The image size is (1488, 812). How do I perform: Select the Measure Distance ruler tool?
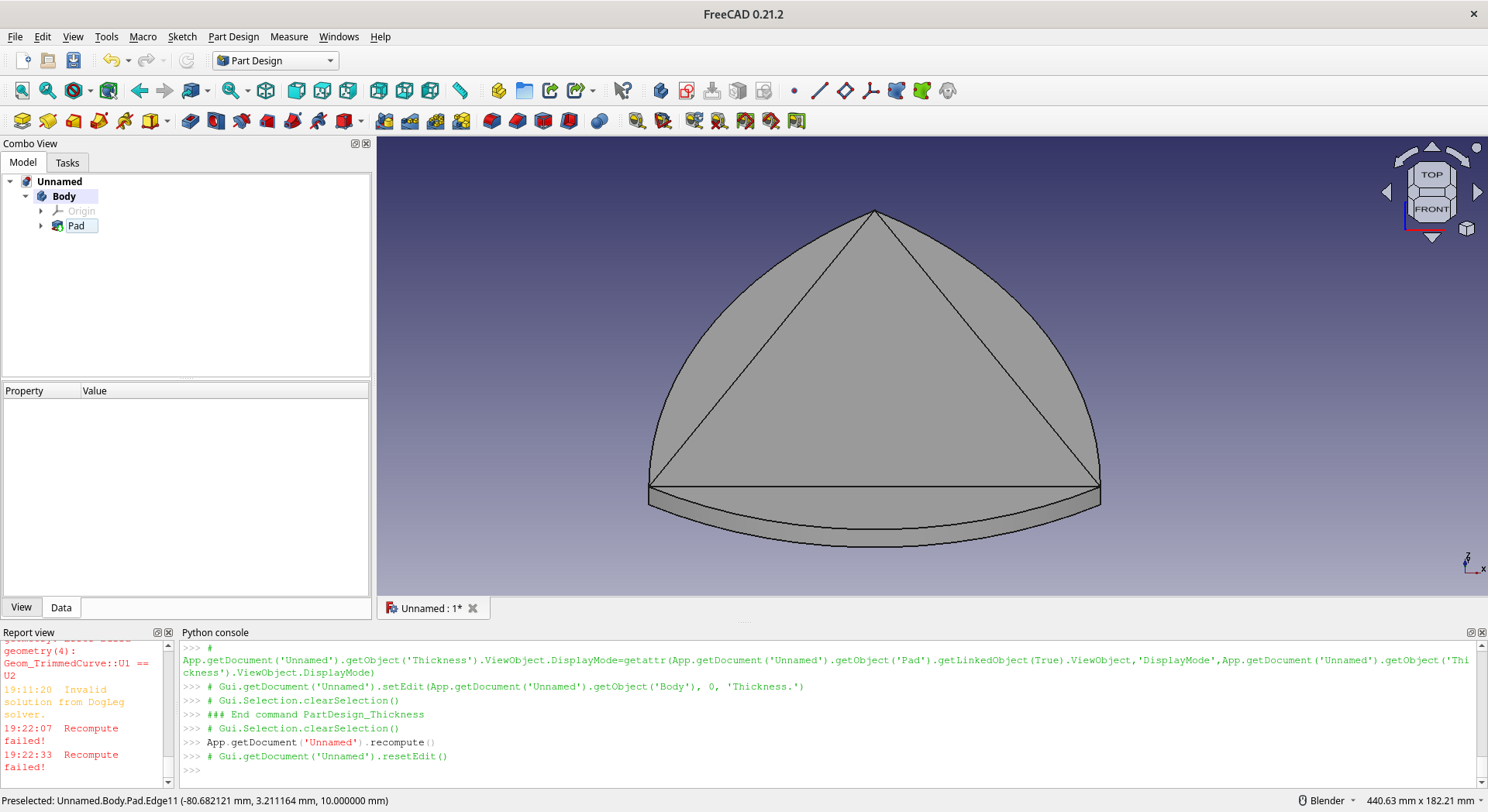pos(460,91)
